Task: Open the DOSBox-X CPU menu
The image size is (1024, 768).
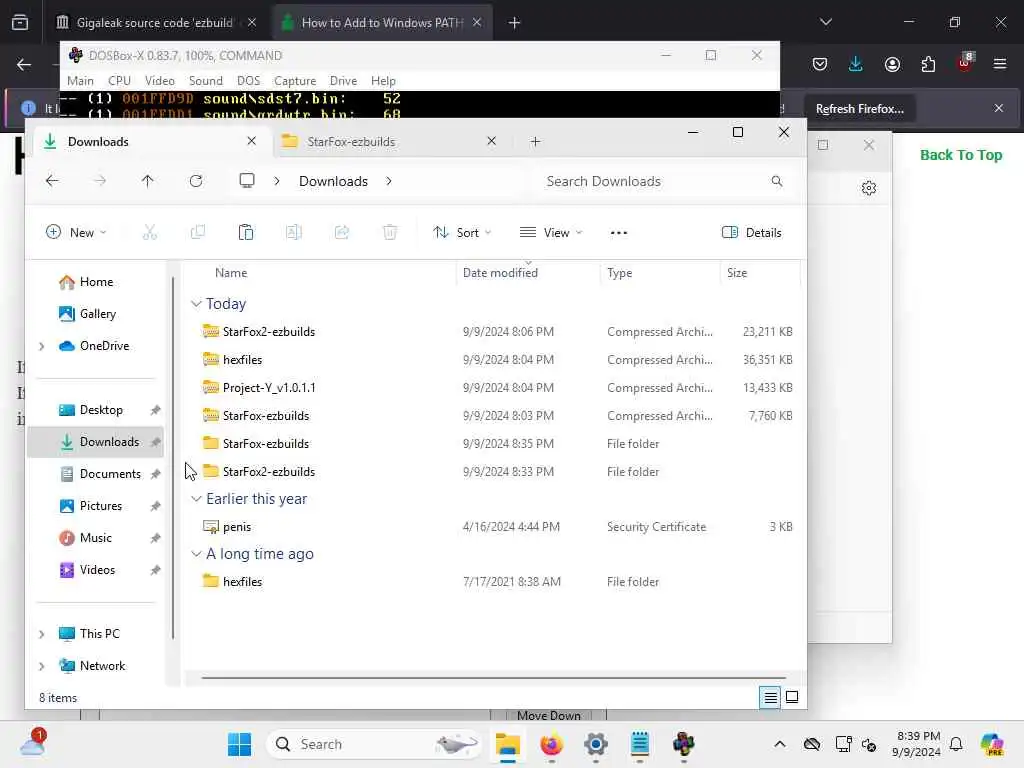Action: 120,80
